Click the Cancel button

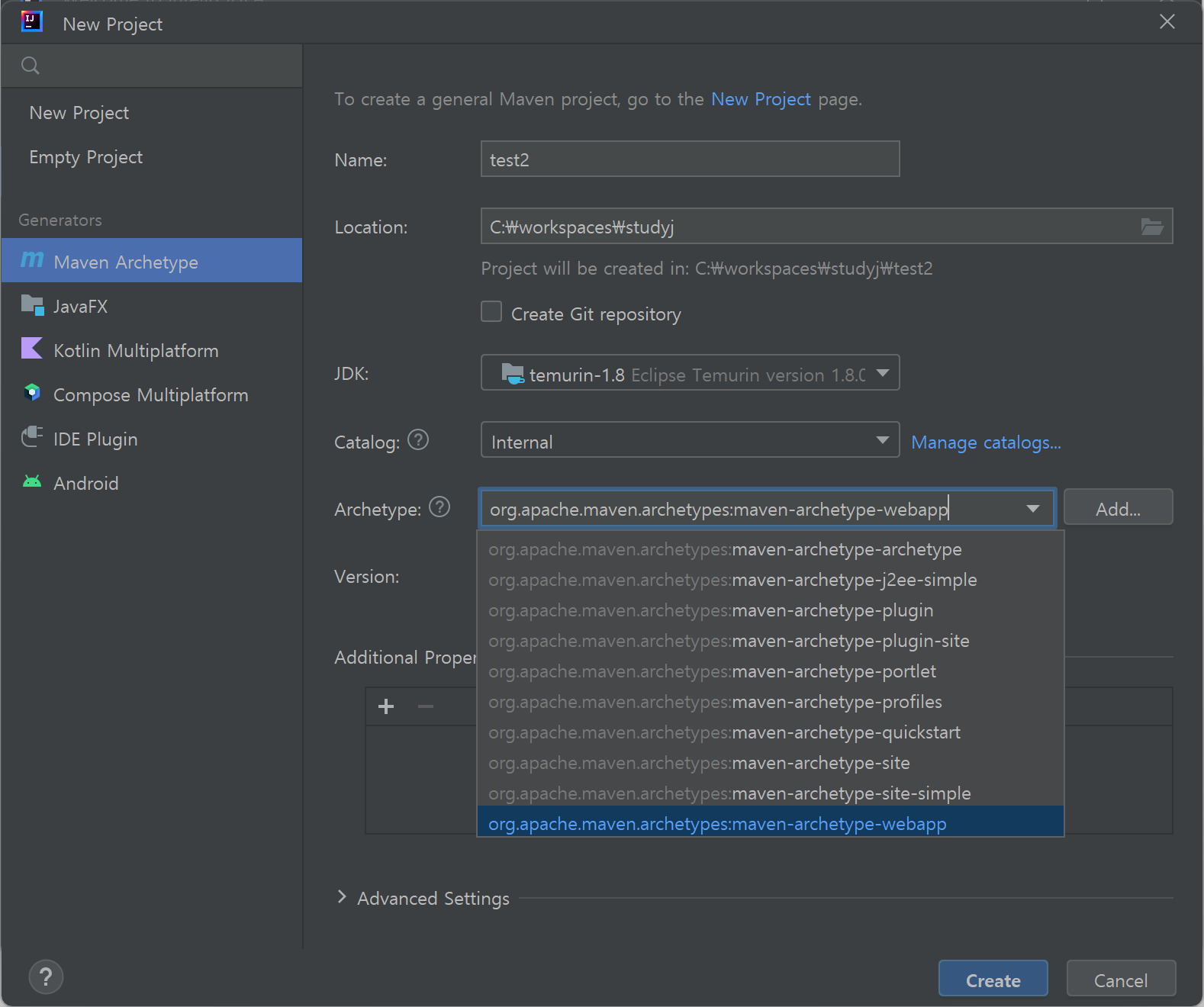1121,978
